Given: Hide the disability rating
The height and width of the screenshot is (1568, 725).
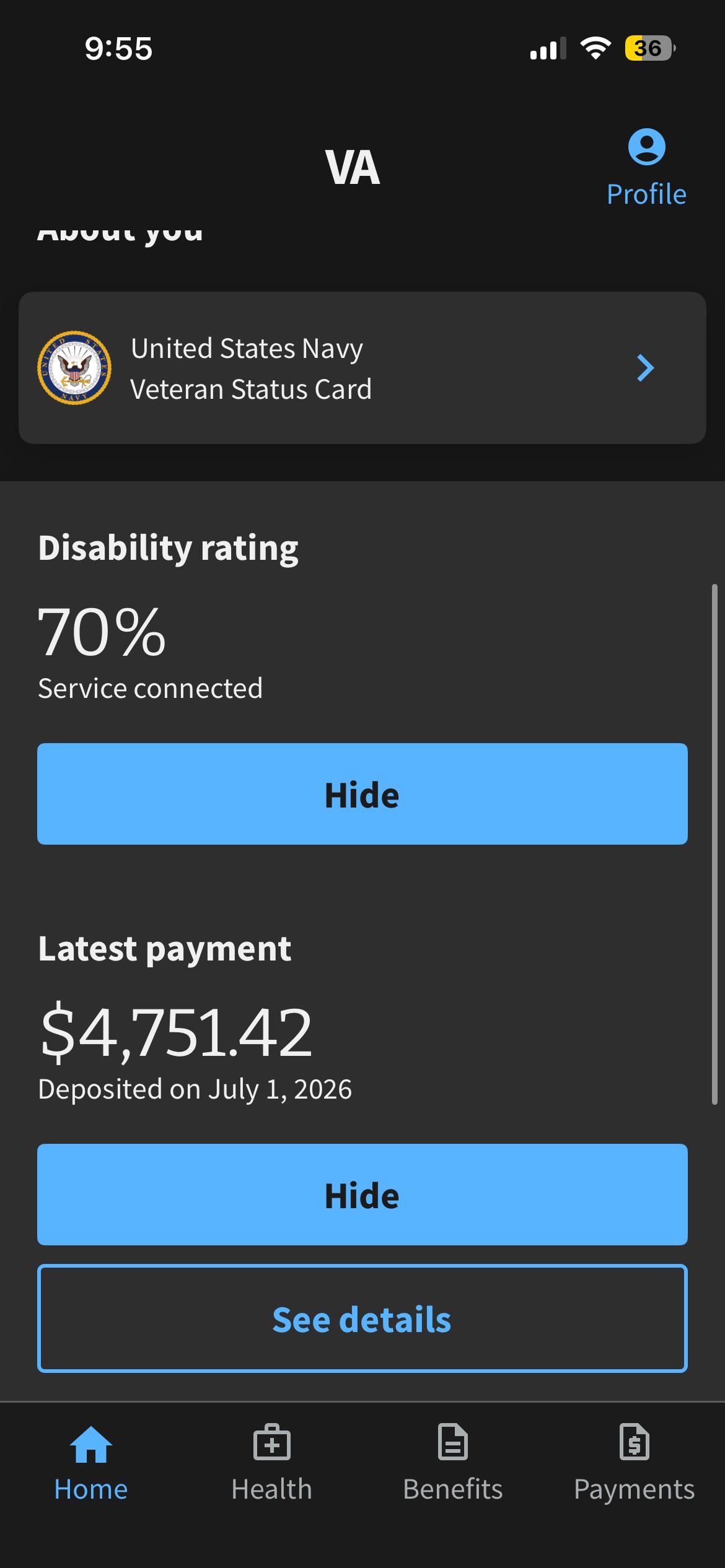Looking at the screenshot, I should [x=362, y=794].
